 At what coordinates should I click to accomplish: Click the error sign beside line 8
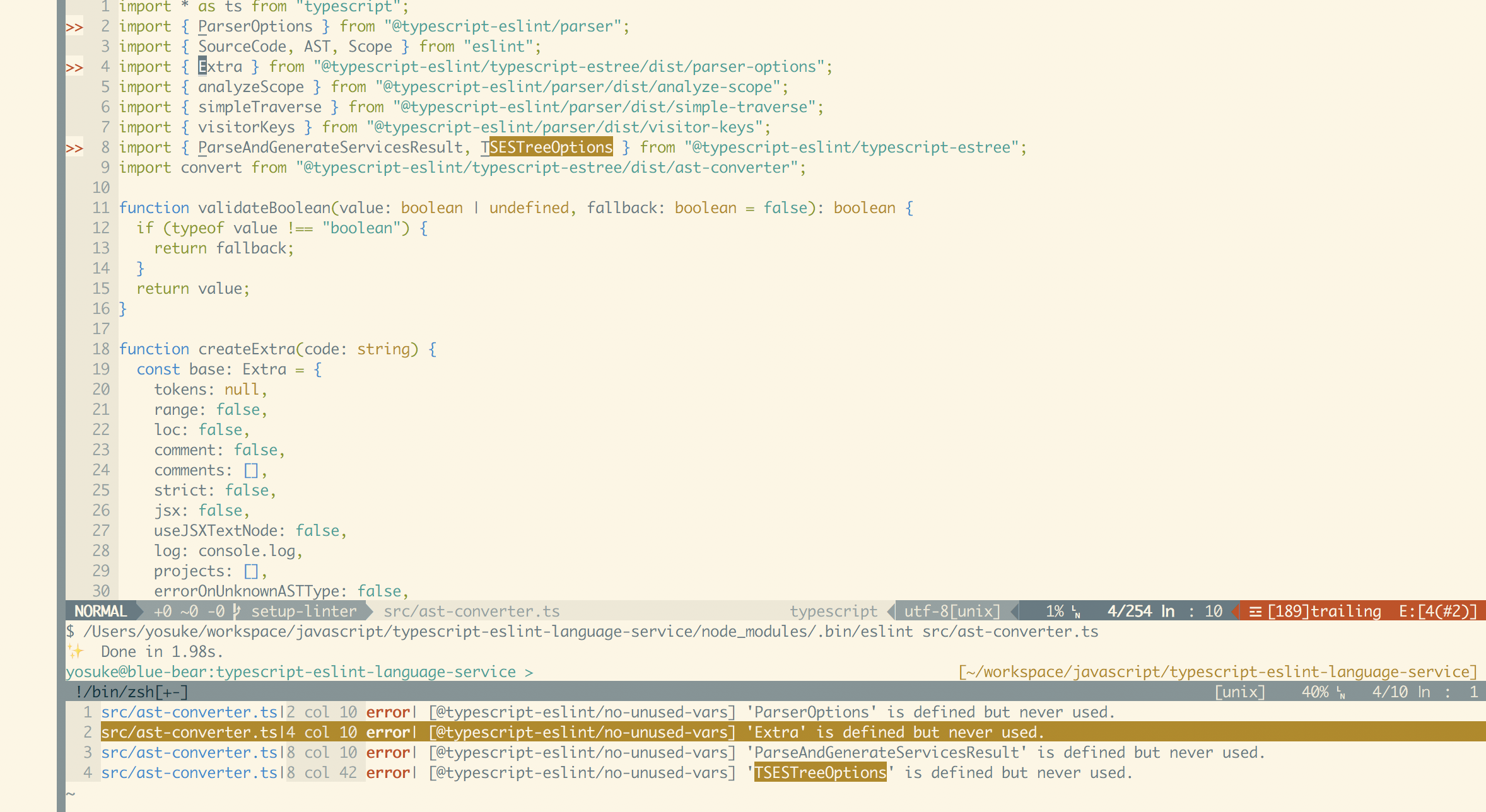[74, 148]
